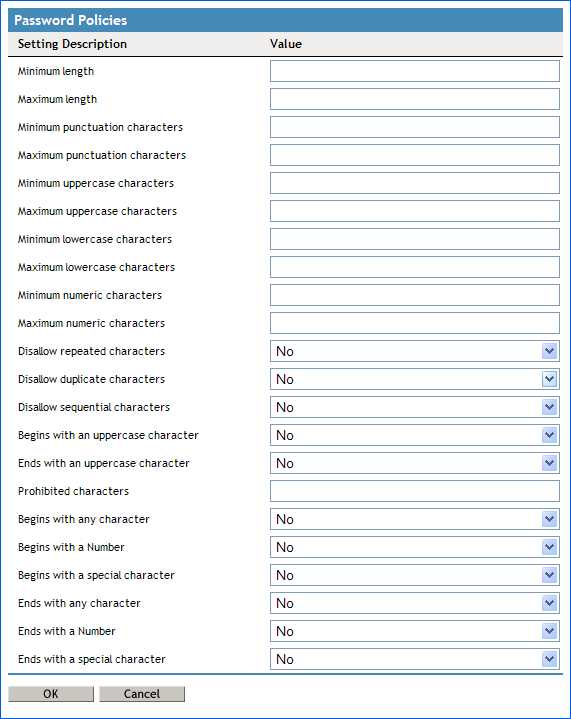This screenshot has height=719, width=571.
Task: Expand Ends with a Number dropdown
Action: coord(415,631)
